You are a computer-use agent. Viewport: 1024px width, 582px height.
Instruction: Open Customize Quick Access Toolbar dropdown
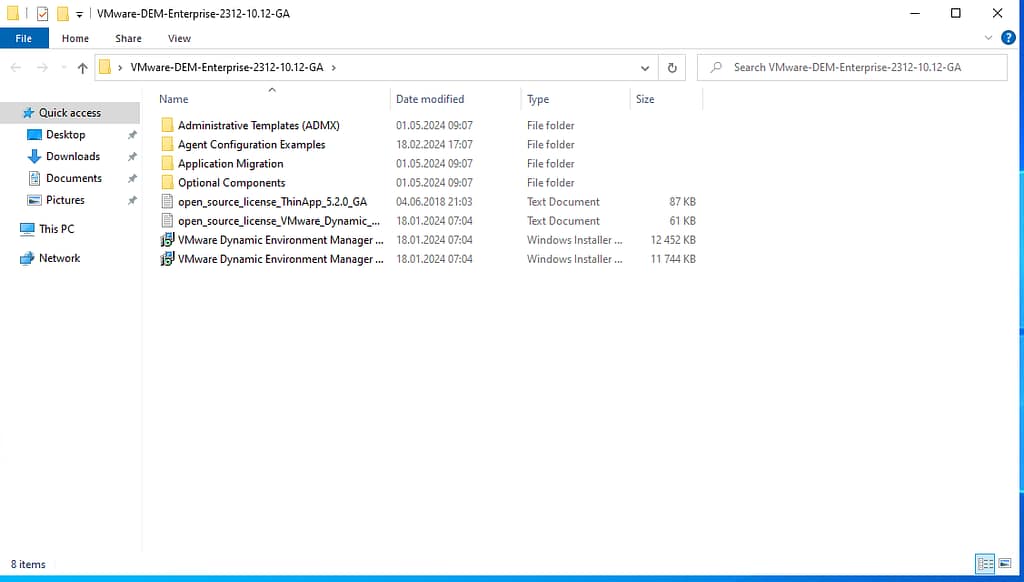tap(80, 14)
